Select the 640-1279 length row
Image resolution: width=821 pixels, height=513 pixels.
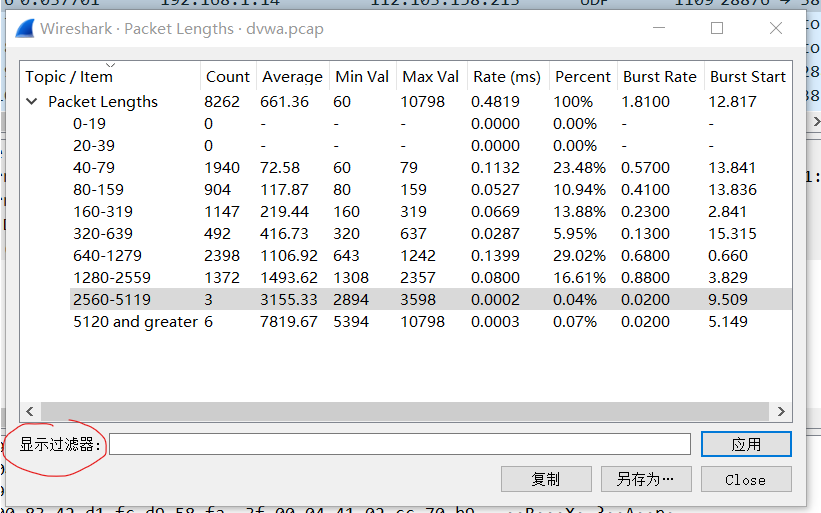pos(430,255)
